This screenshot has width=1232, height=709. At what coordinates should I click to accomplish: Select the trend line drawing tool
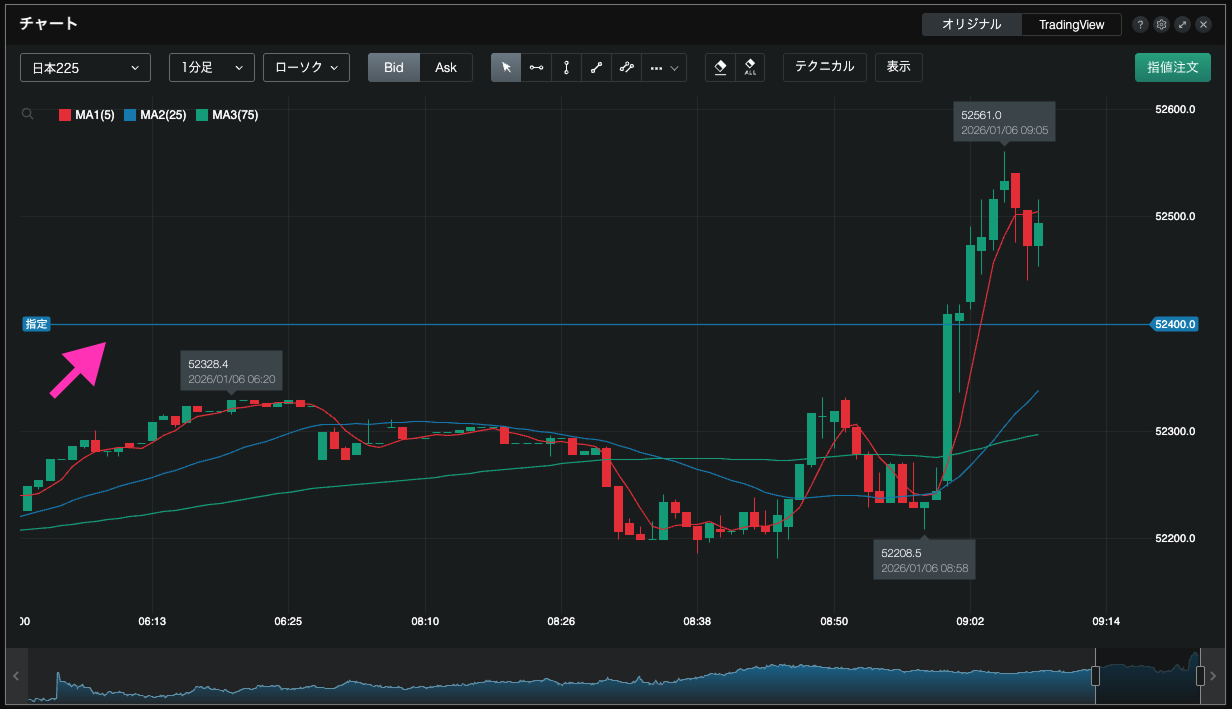(596, 67)
